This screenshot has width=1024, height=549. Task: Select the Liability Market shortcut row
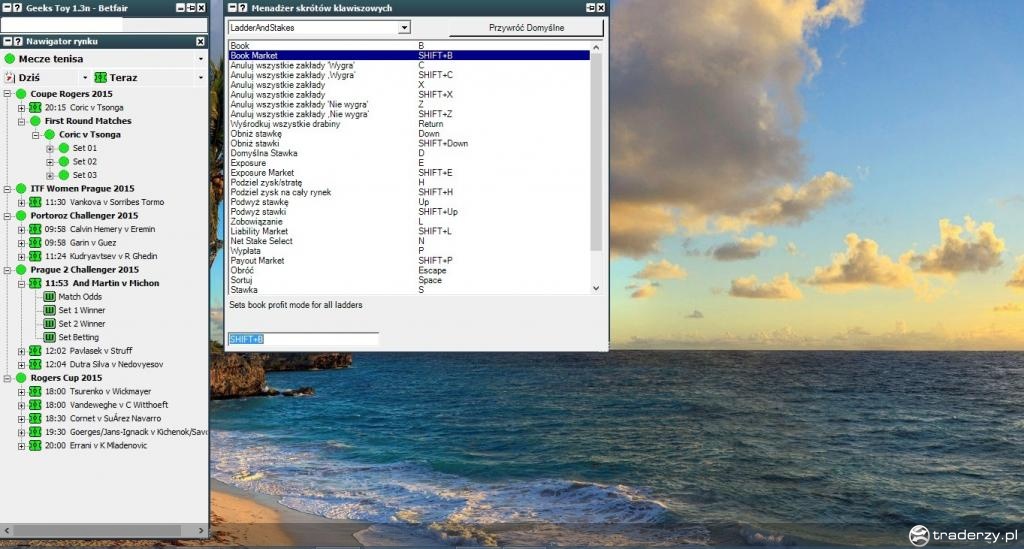(x=409, y=231)
